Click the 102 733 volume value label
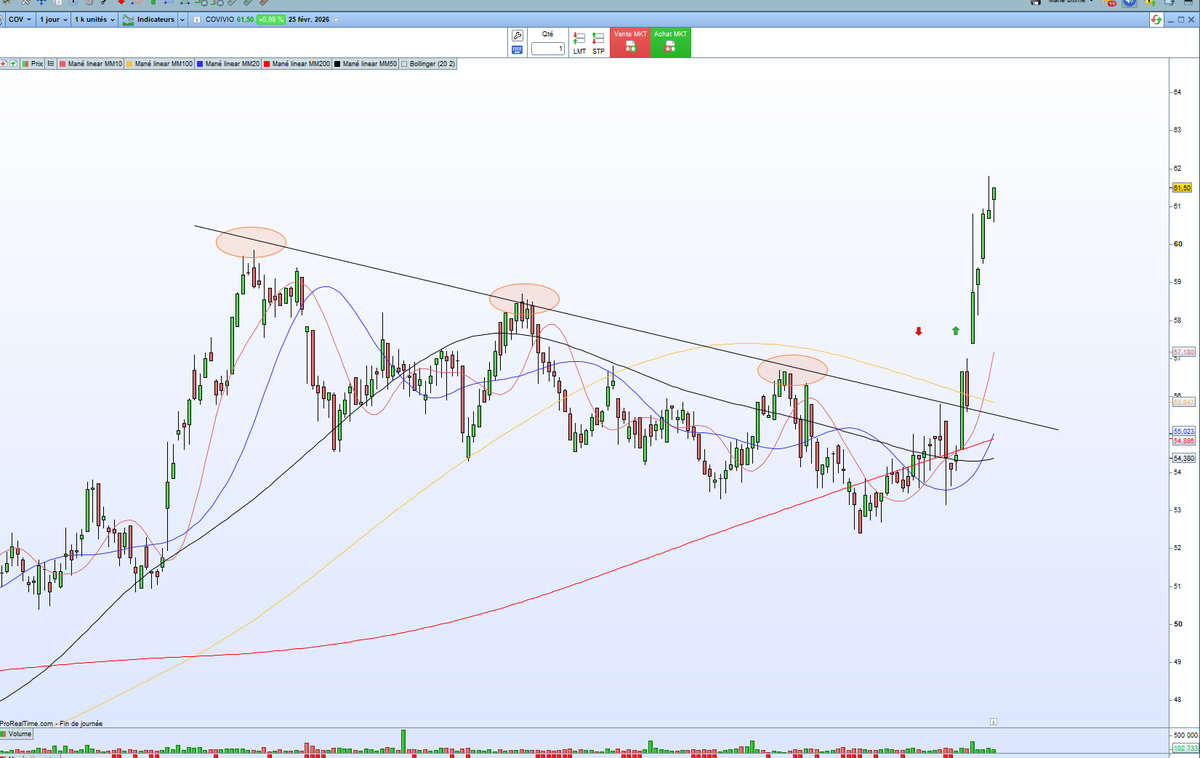This screenshot has height=758, width=1200. (x=1184, y=747)
